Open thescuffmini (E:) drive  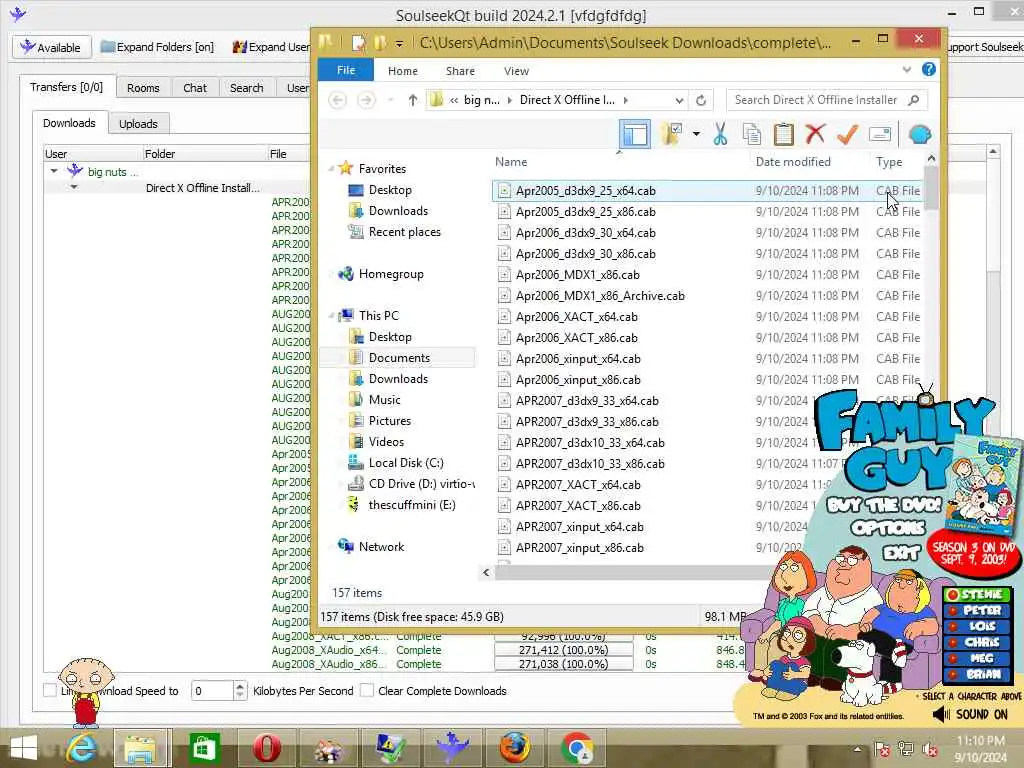click(x=411, y=505)
